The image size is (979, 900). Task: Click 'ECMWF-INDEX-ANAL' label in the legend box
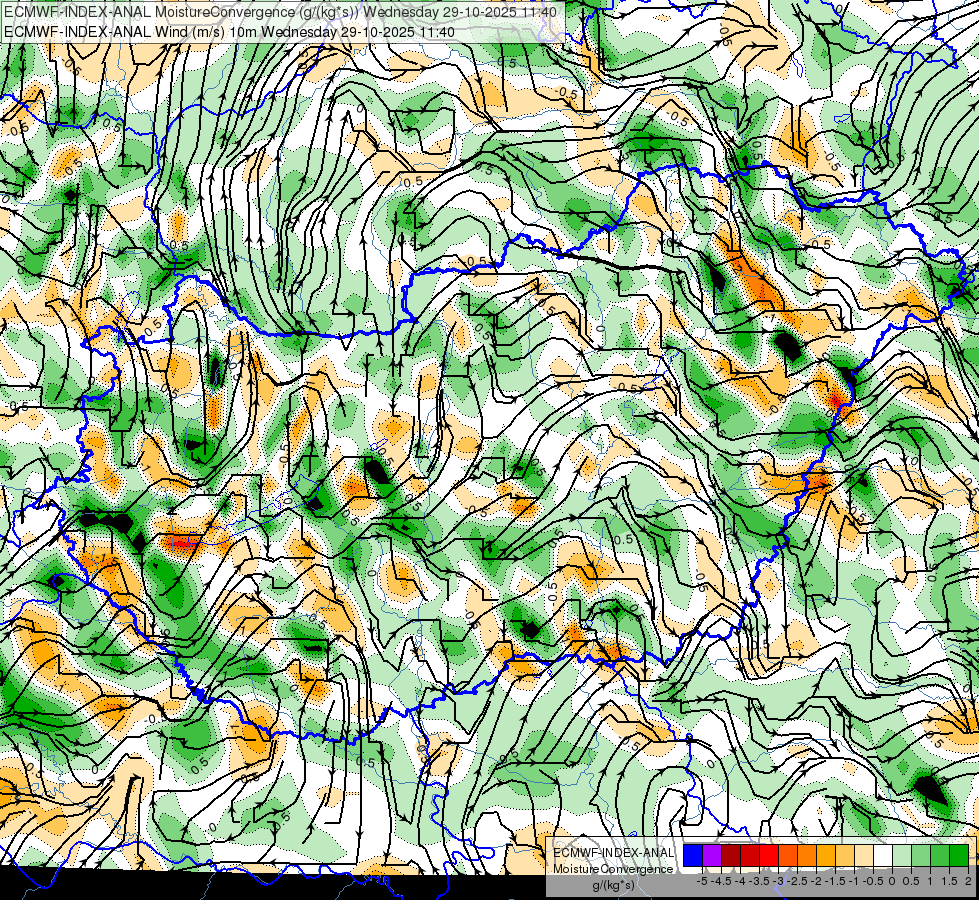pyautogui.click(x=613, y=853)
